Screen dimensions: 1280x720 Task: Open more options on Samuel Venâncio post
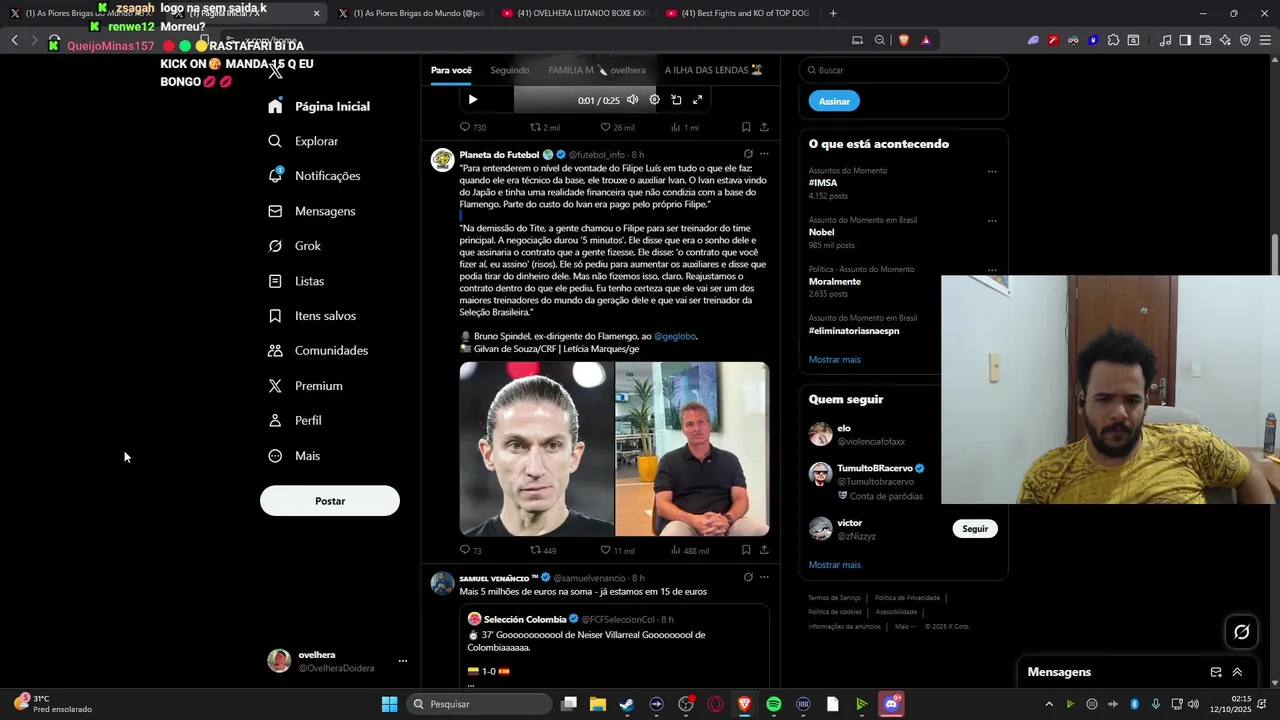pyautogui.click(x=764, y=577)
